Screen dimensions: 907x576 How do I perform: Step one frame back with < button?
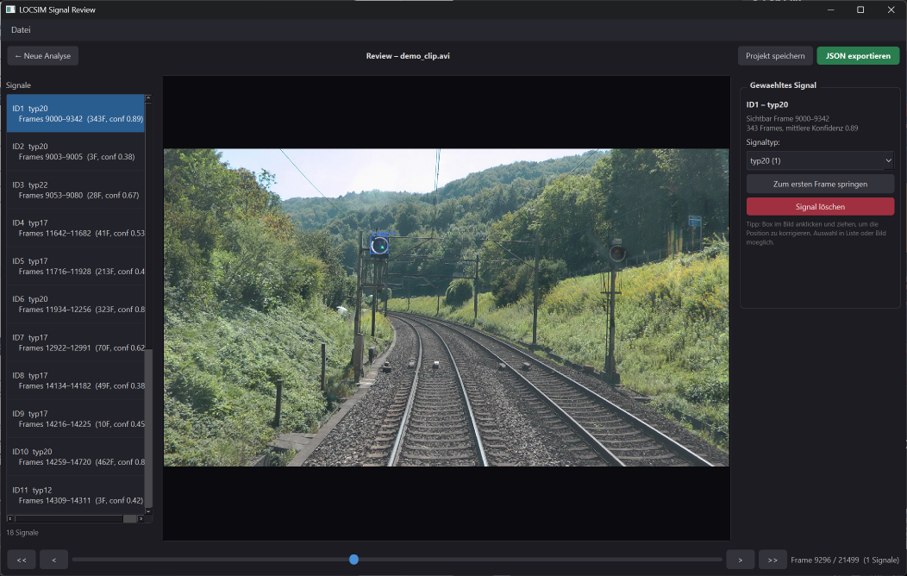54,560
